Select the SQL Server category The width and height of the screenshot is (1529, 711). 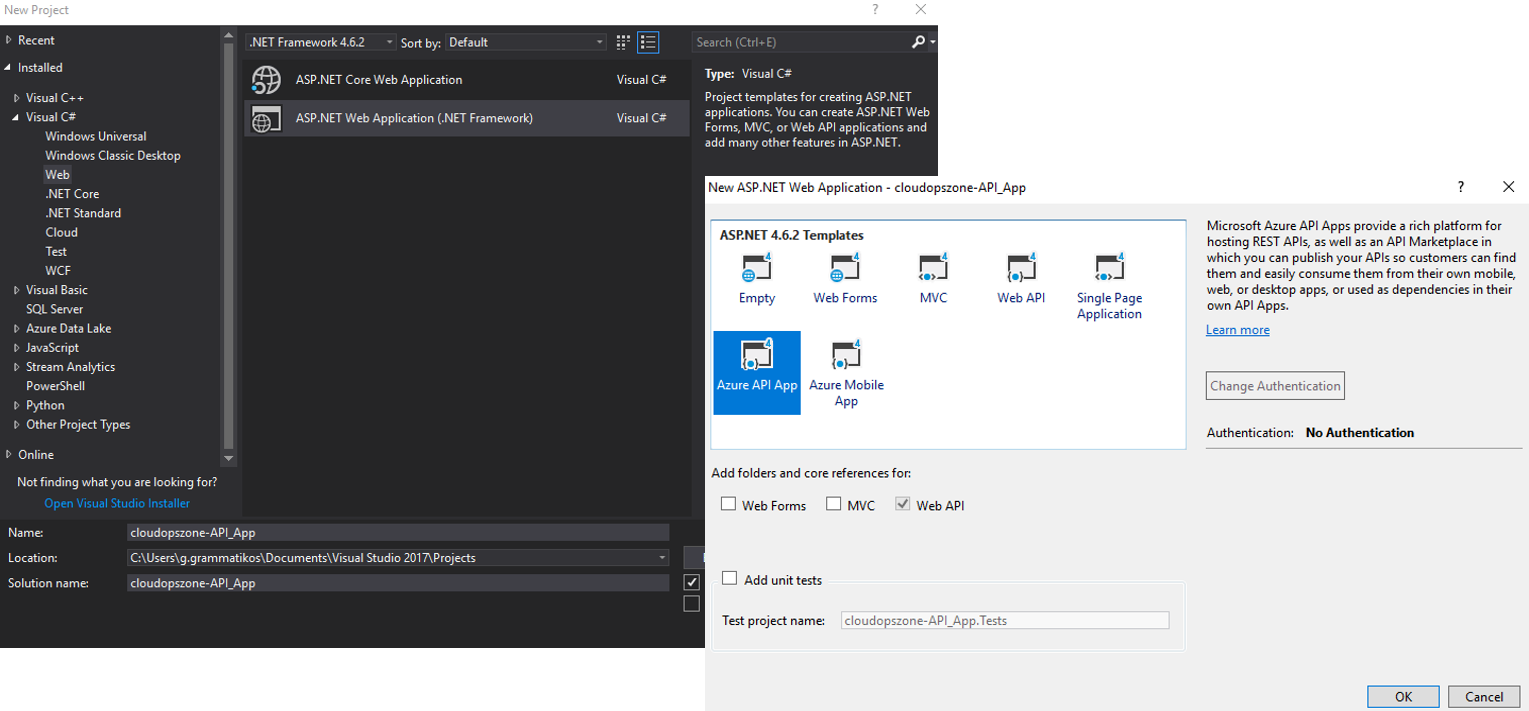point(55,309)
